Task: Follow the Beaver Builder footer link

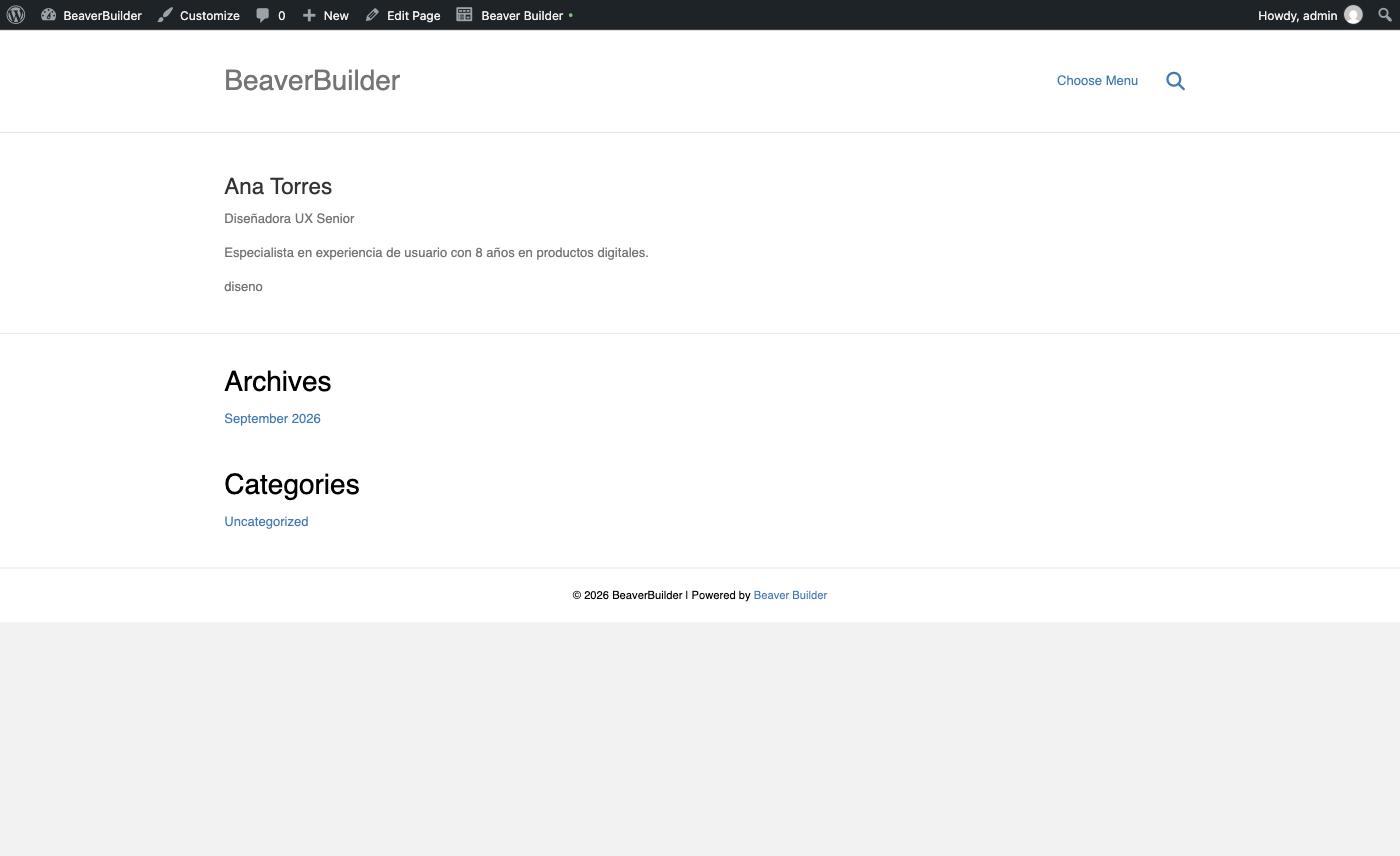Action: coord(790,595)
